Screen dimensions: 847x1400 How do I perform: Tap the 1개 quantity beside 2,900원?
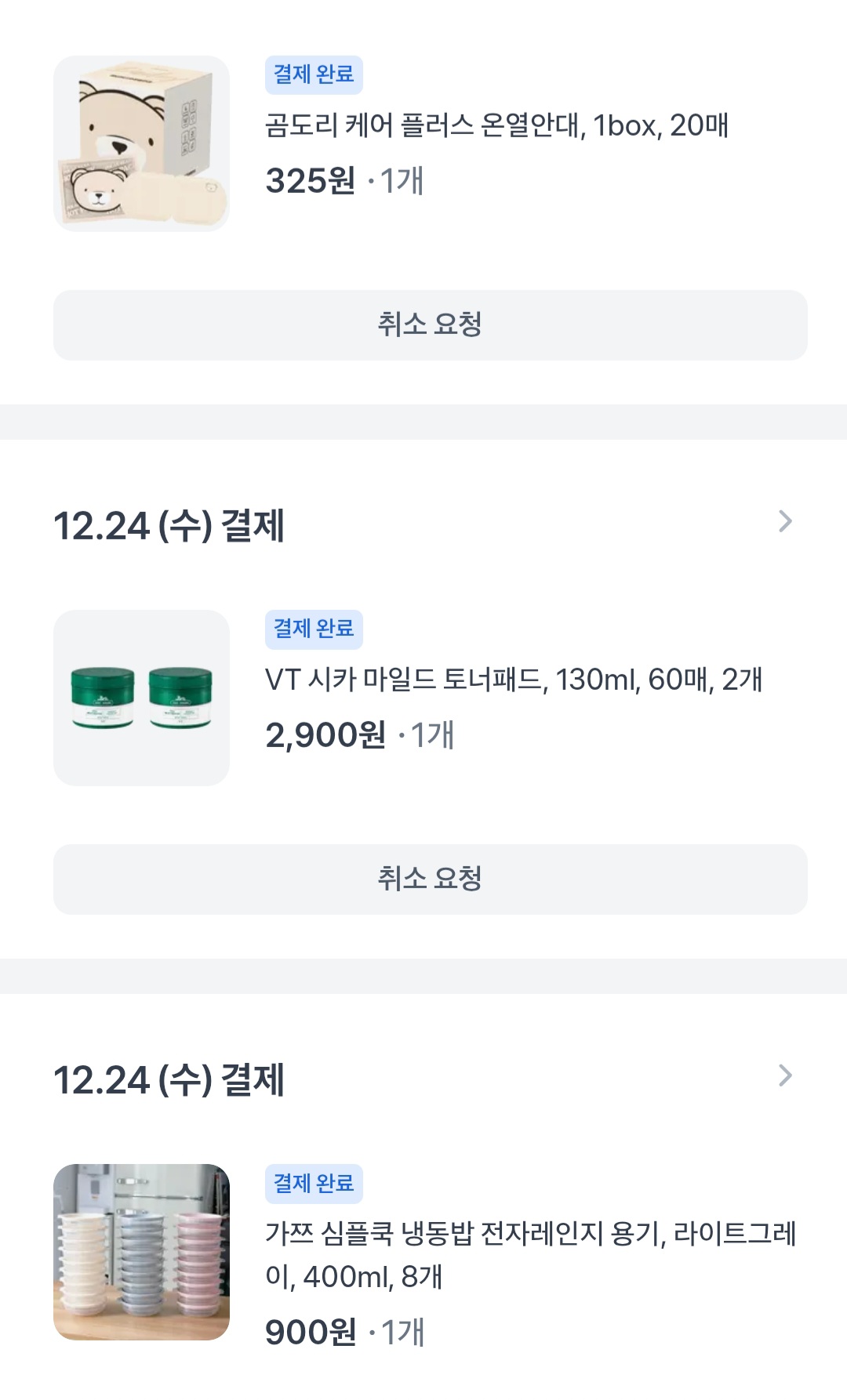432,735
